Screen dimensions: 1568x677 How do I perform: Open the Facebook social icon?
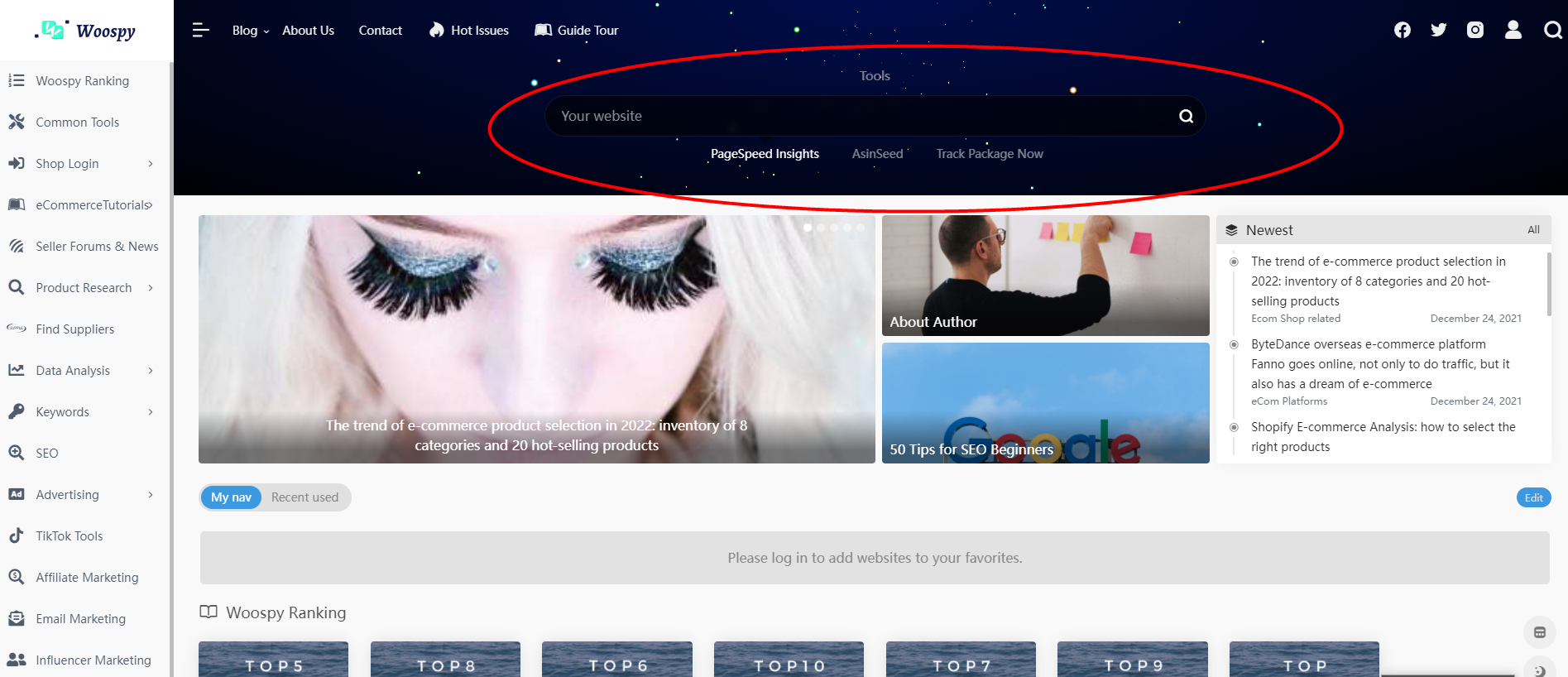pyautogui.click(x=1403, y=31)
